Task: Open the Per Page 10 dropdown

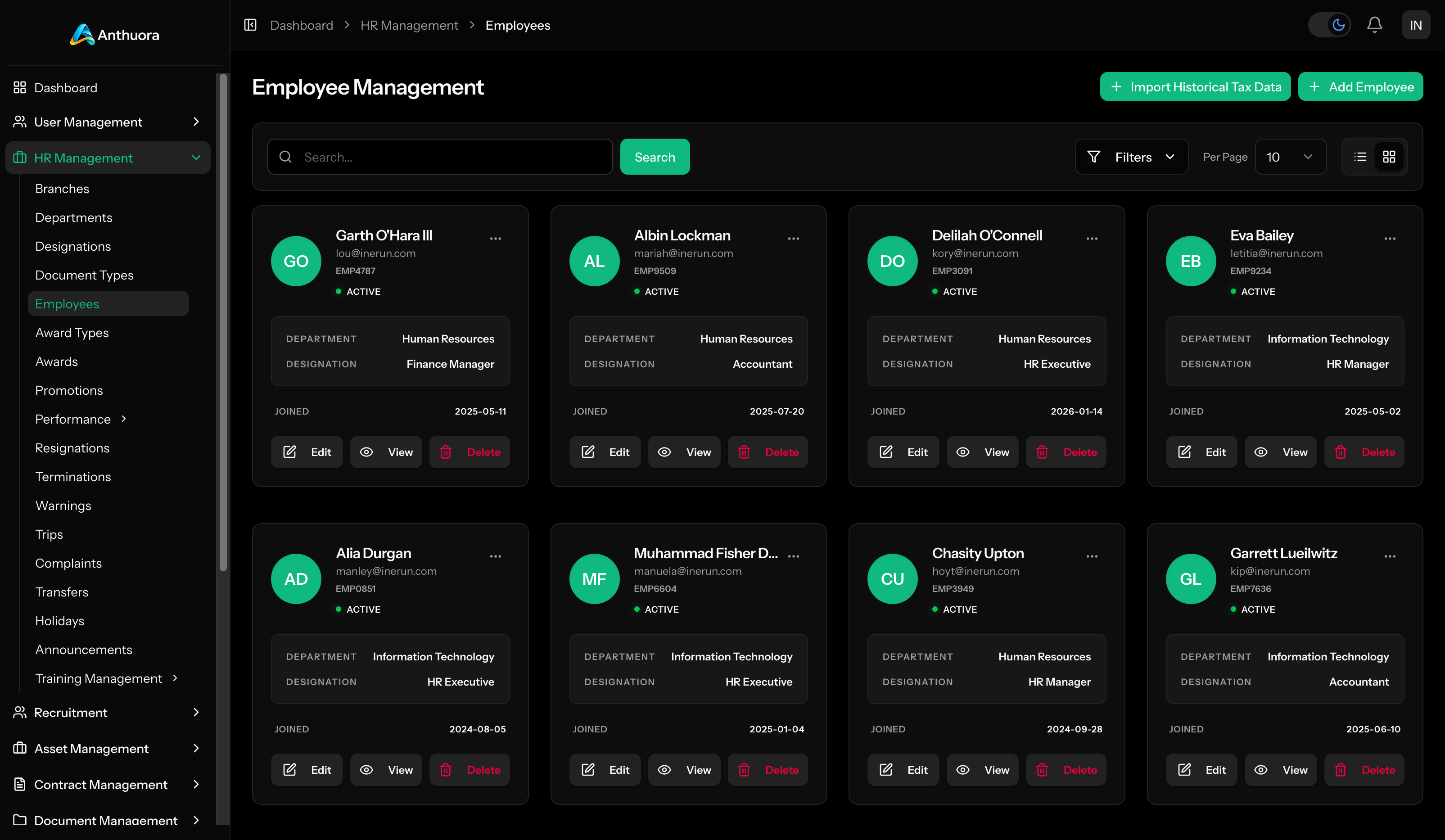Action: click(1290, 157)
